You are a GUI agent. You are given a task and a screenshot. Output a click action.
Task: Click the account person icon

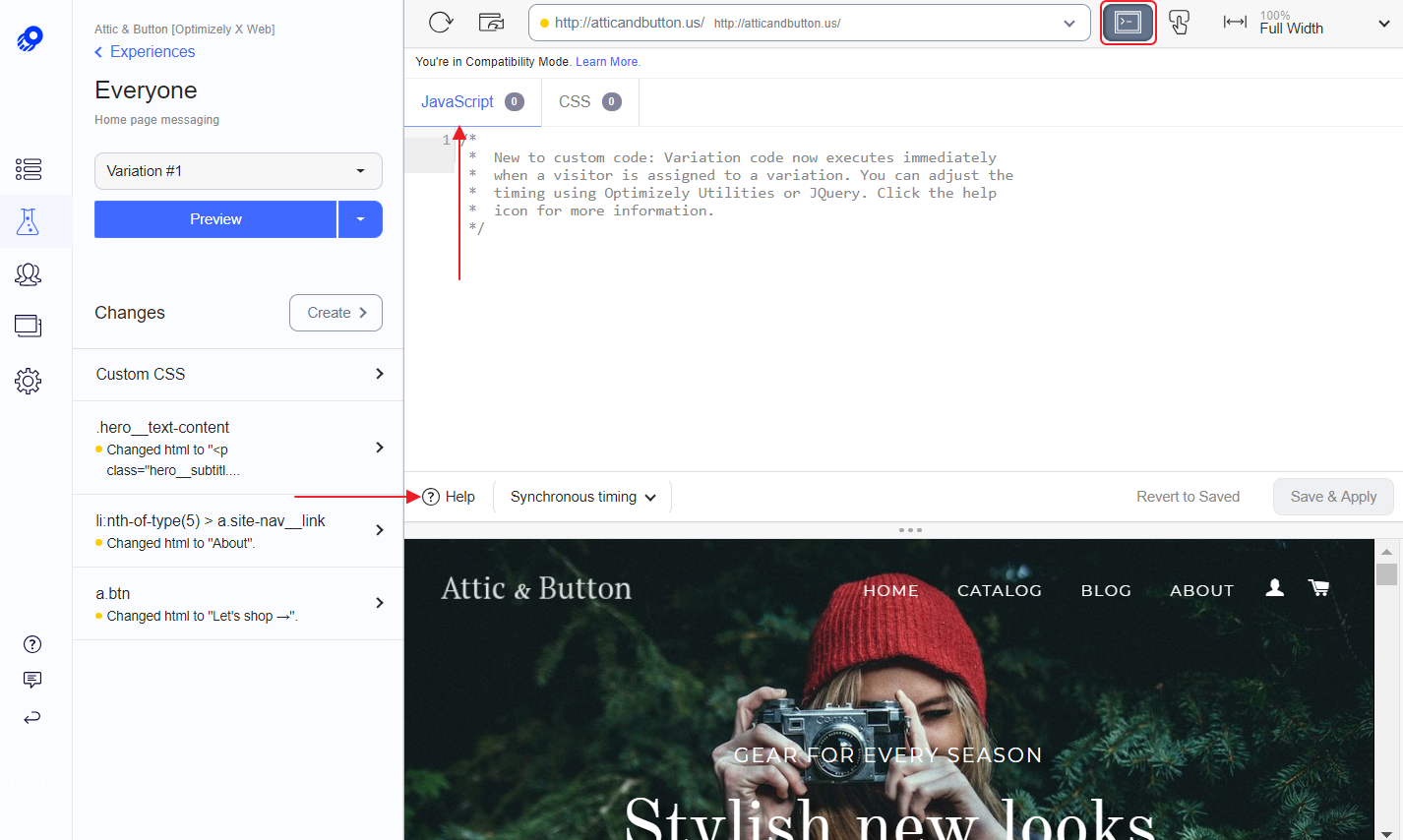[1274, 587]
